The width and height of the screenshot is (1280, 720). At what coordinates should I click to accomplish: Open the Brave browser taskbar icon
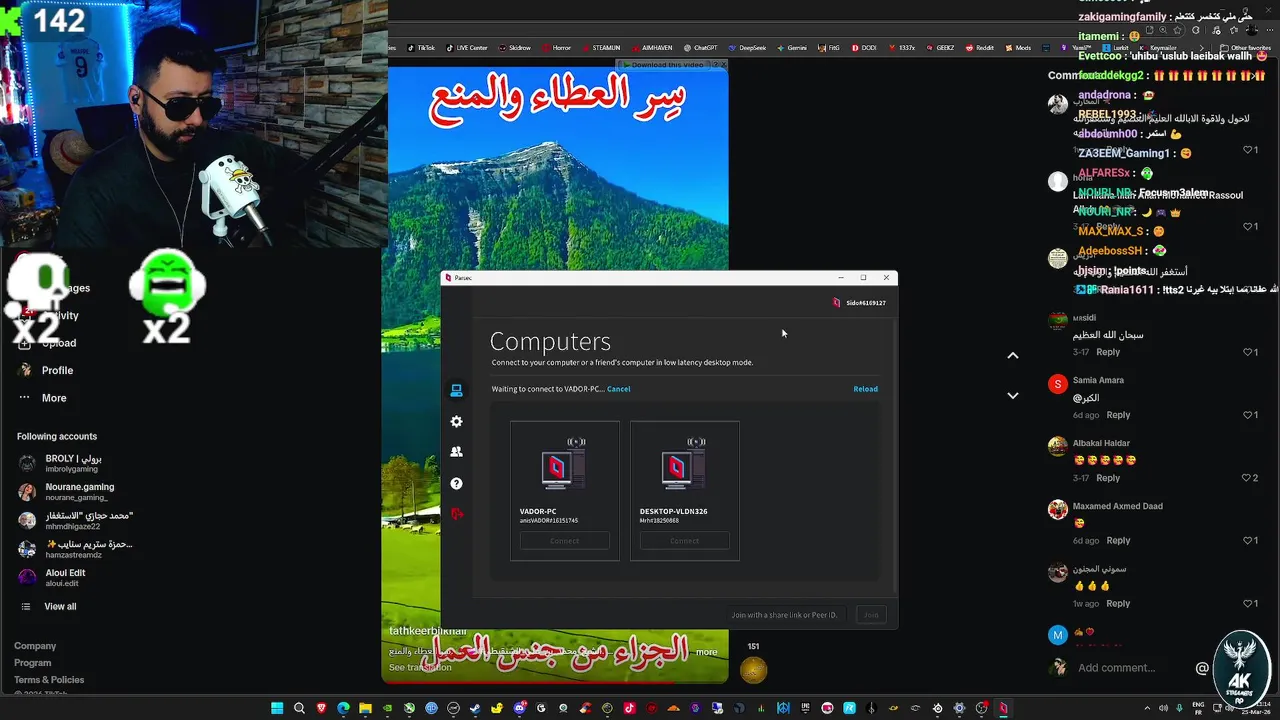[x=321, y=708]
